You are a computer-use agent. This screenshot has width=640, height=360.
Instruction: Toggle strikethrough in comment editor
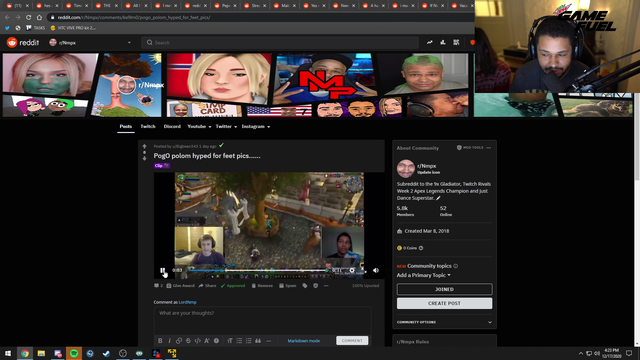coord(188,340)
